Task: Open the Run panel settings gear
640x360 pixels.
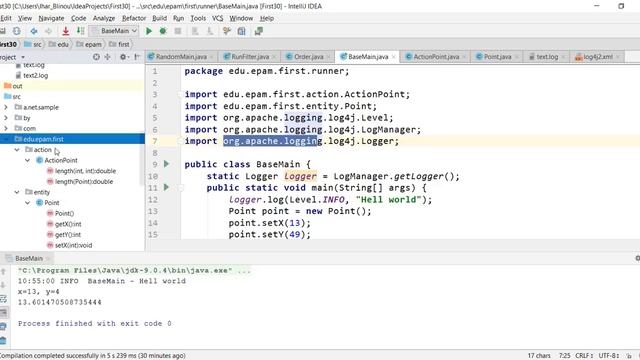Action: click(x=638, y=258)
